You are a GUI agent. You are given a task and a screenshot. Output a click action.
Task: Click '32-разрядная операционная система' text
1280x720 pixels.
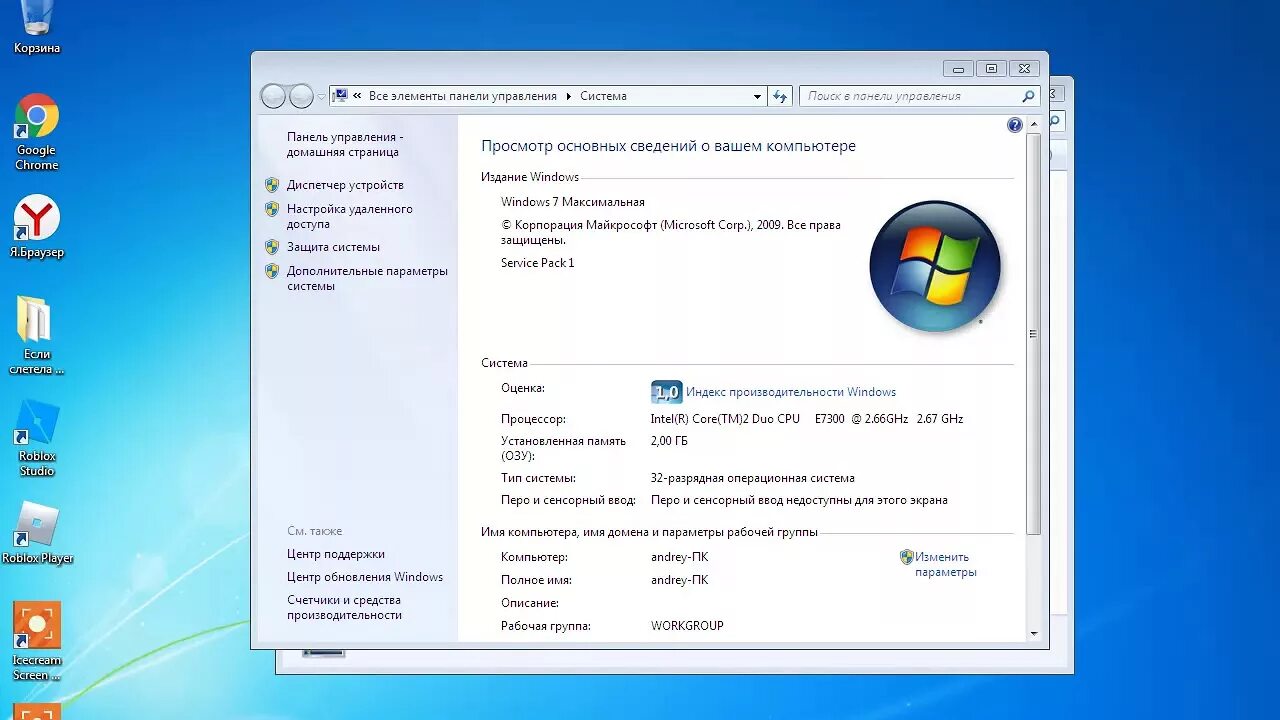click(x=753, y=478)
